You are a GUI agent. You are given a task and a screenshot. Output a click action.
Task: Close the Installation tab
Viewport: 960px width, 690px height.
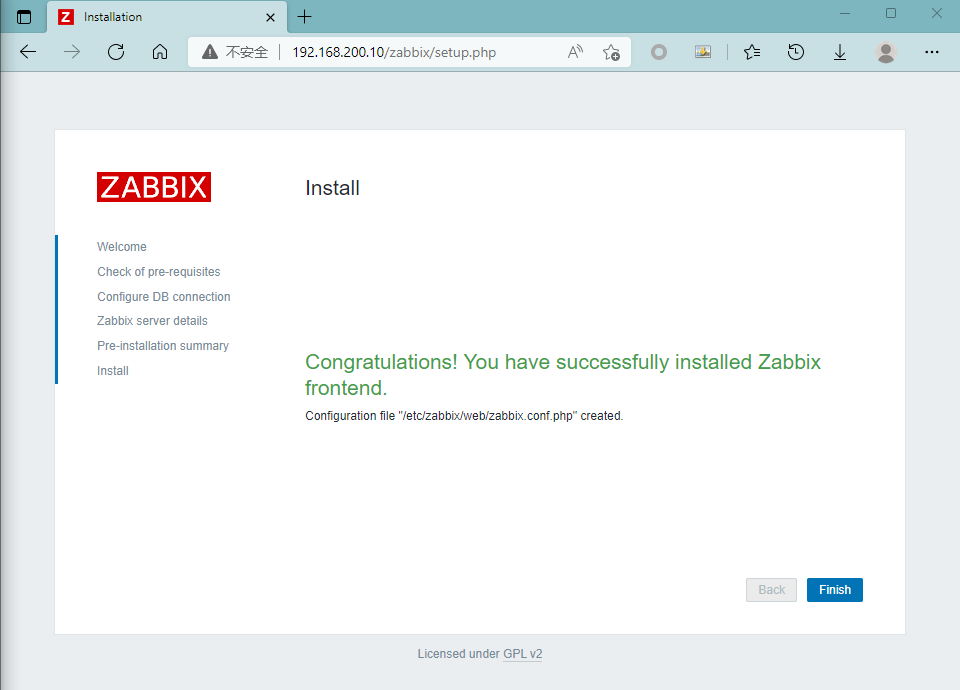pyautogui.click(x=270, y=17)
